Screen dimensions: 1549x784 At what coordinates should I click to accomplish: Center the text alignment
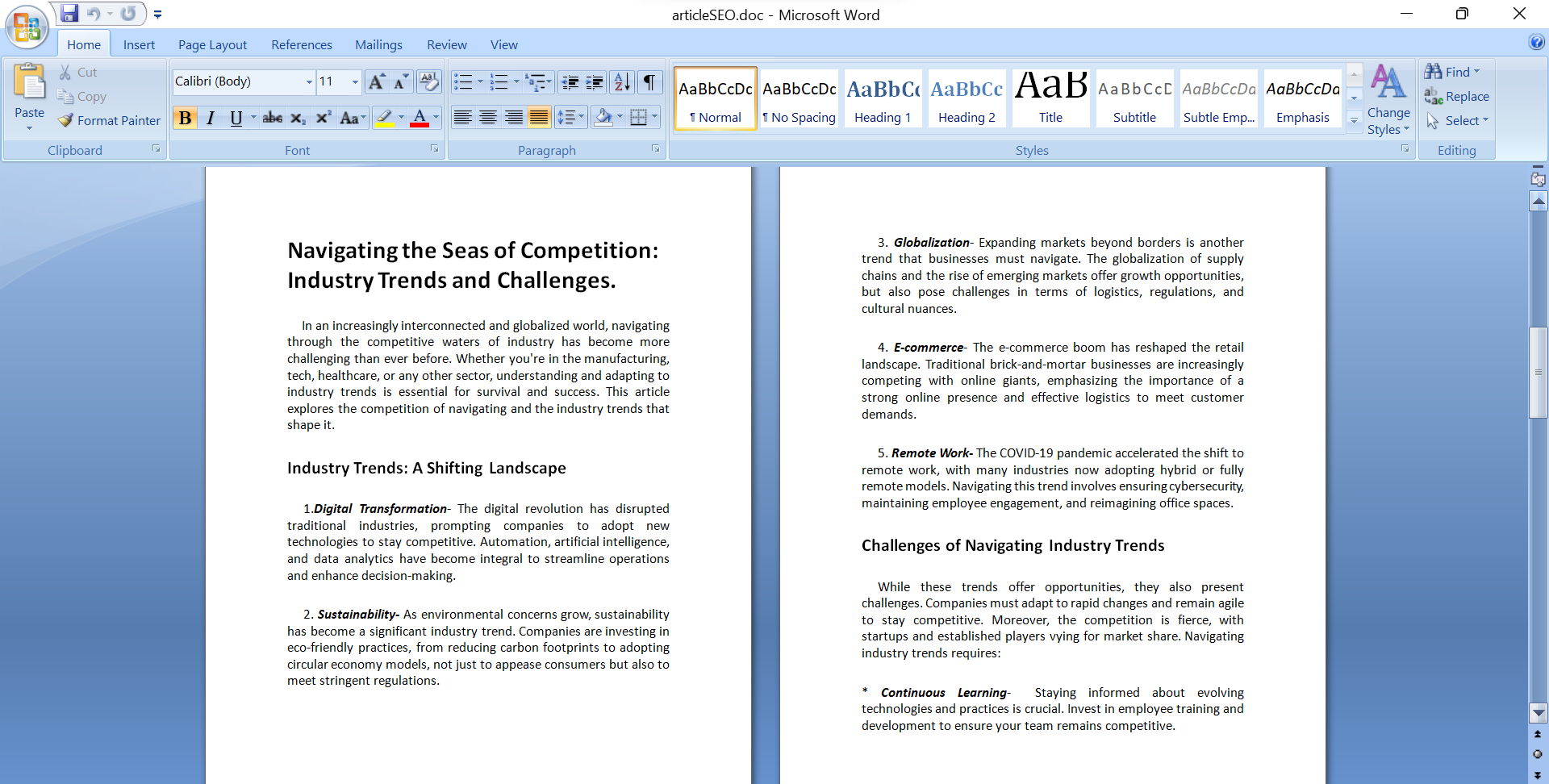click(488, 118)
